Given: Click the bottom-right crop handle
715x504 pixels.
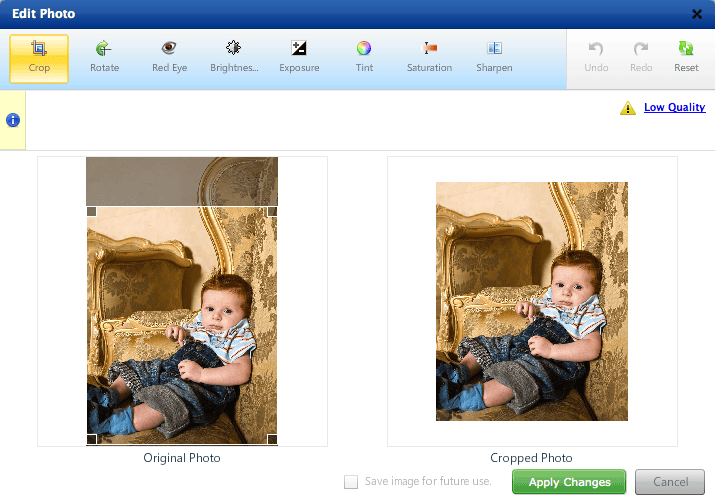Looking at the screenshot, I should coord(272,439).
